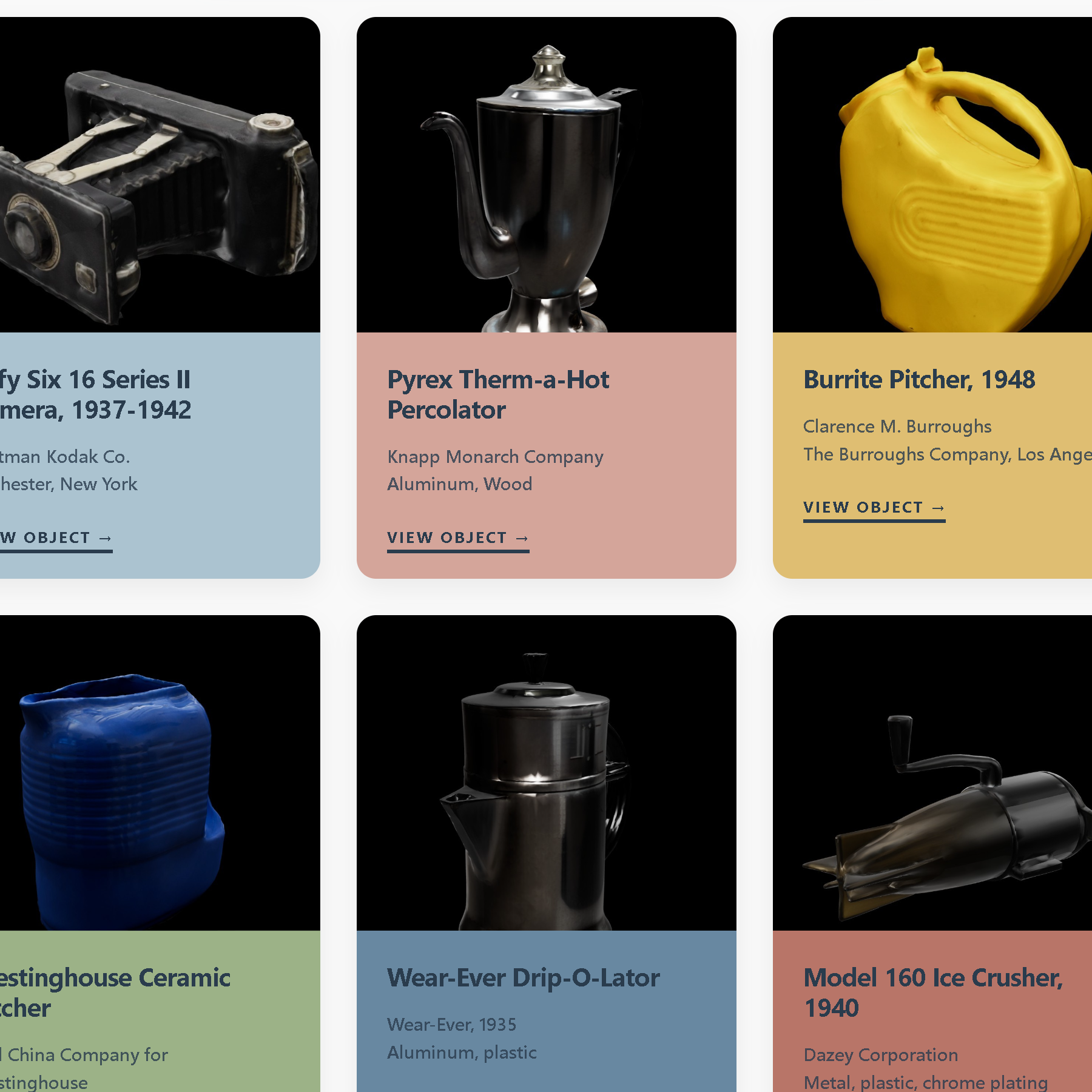Click the Westinghouse Ceramic Pitcher title
Viewport: 1092px width, 1092px height.
coord(115,993)
